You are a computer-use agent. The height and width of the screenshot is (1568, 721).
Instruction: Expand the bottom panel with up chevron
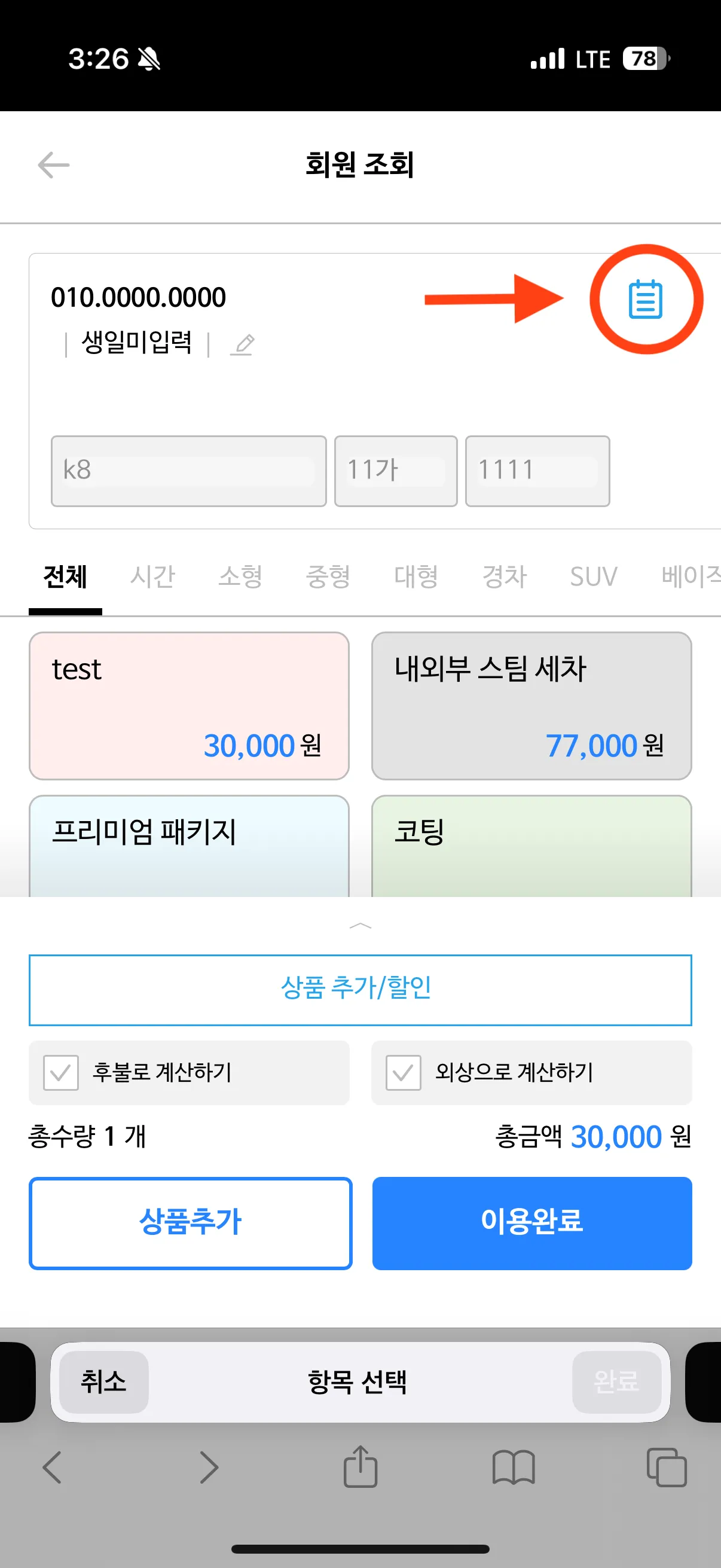coord(360,926)
